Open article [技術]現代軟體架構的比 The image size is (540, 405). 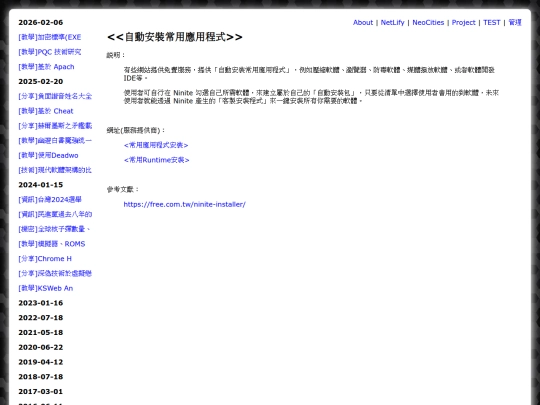tap(55, 170)
